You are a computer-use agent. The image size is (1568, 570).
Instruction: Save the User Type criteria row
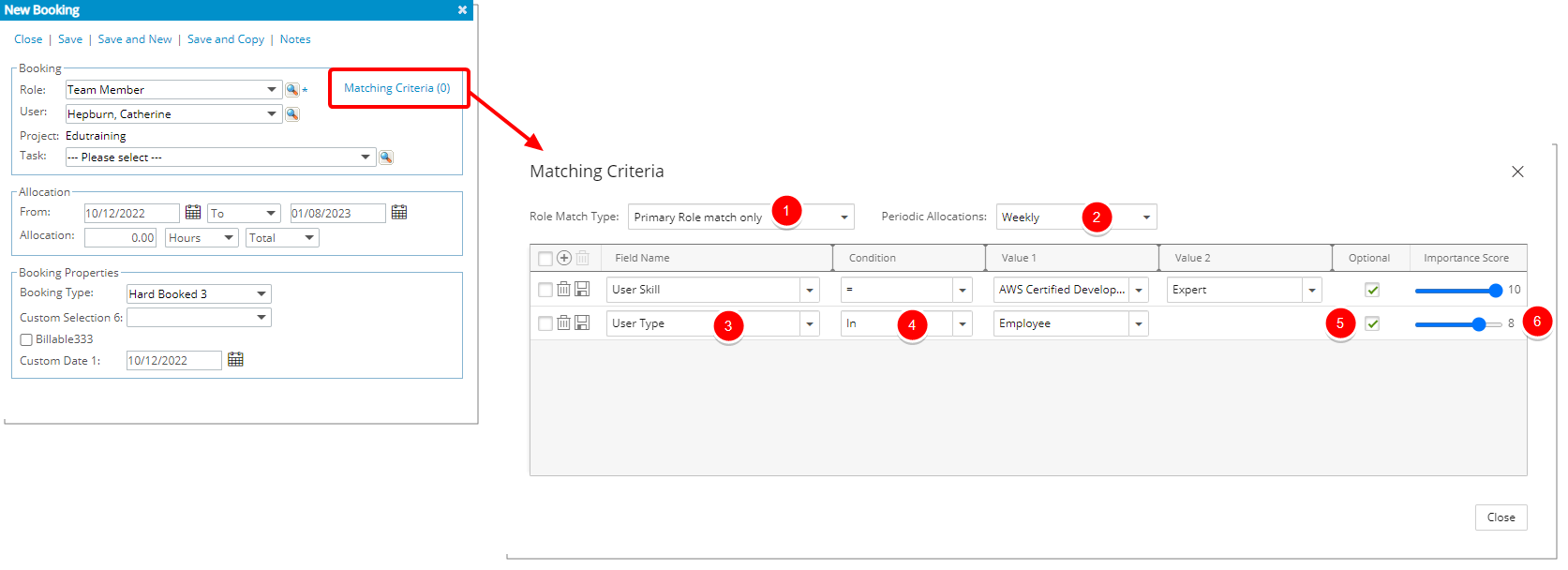582,323
